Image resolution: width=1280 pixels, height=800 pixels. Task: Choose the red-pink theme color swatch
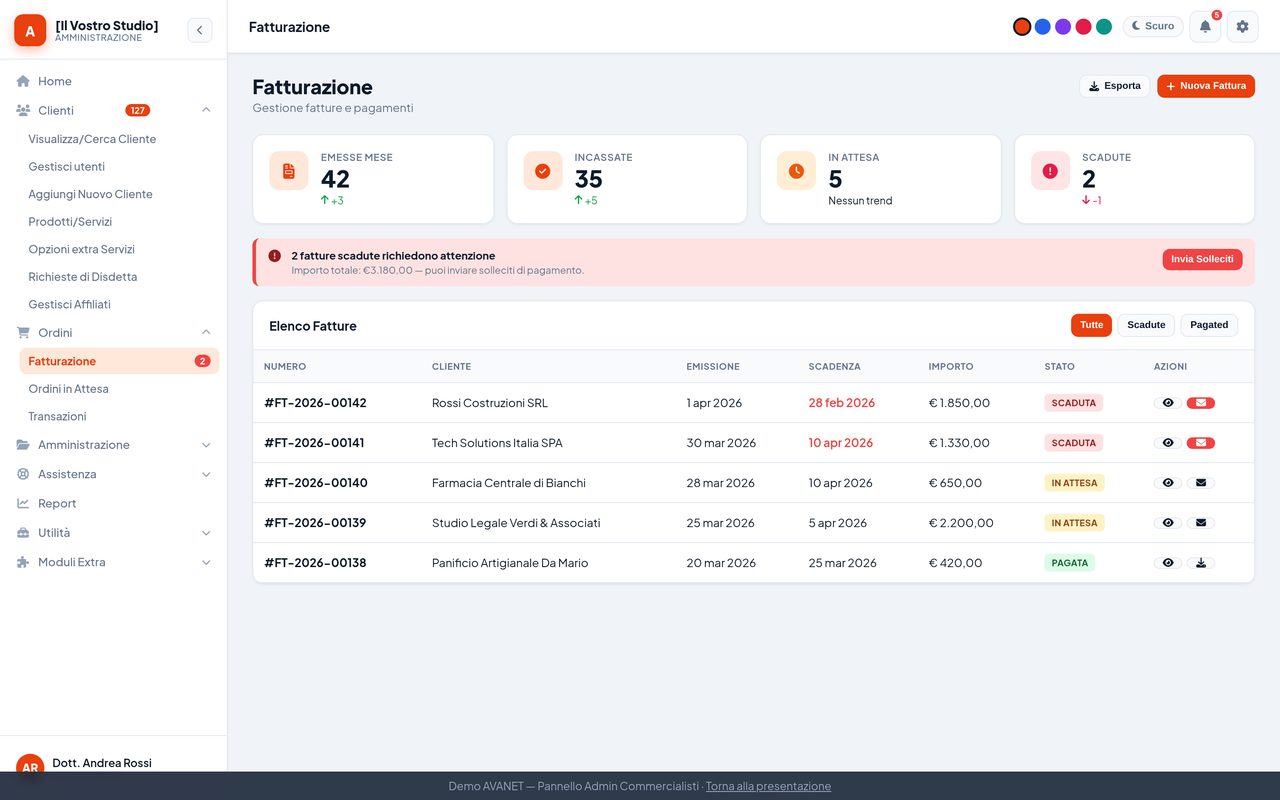click(1083, 27)
